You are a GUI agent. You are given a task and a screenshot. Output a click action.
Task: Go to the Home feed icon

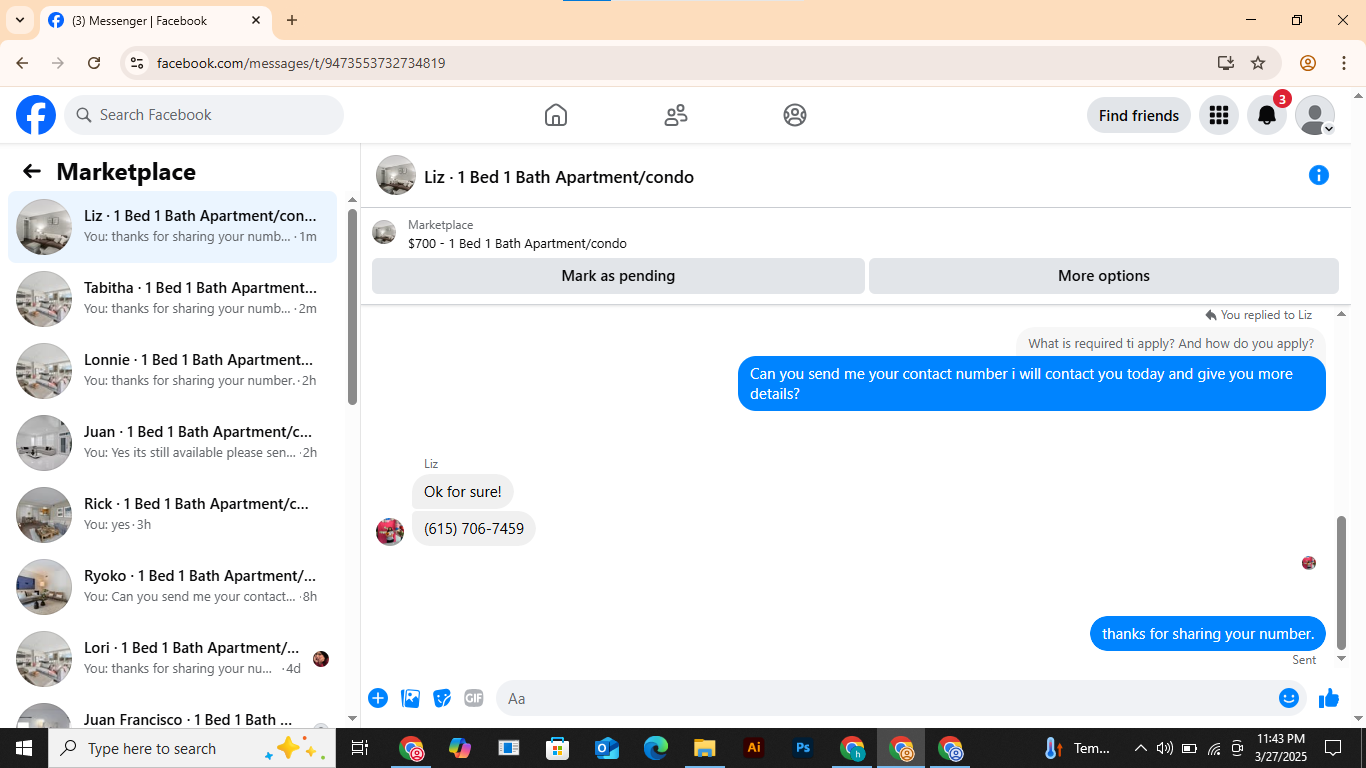pyautogui.click(x=556, y=115)
